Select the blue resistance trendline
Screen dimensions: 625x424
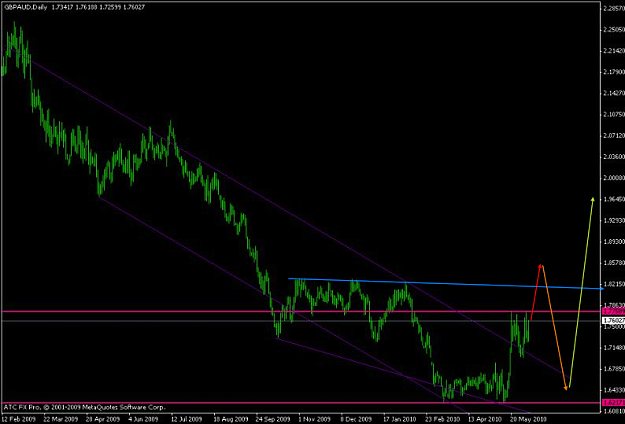(446, 283)
